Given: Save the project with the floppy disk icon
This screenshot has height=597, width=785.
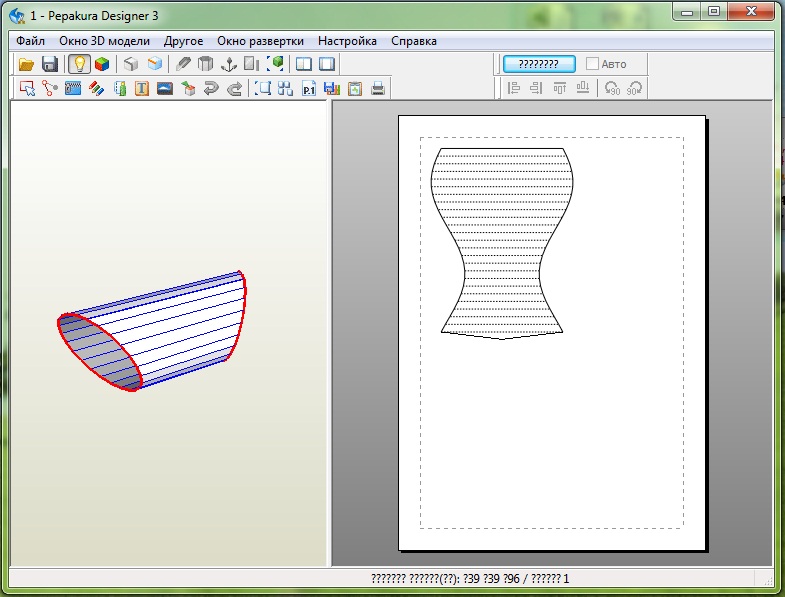Looking at the screenshot, I should (x=50, y=64).
